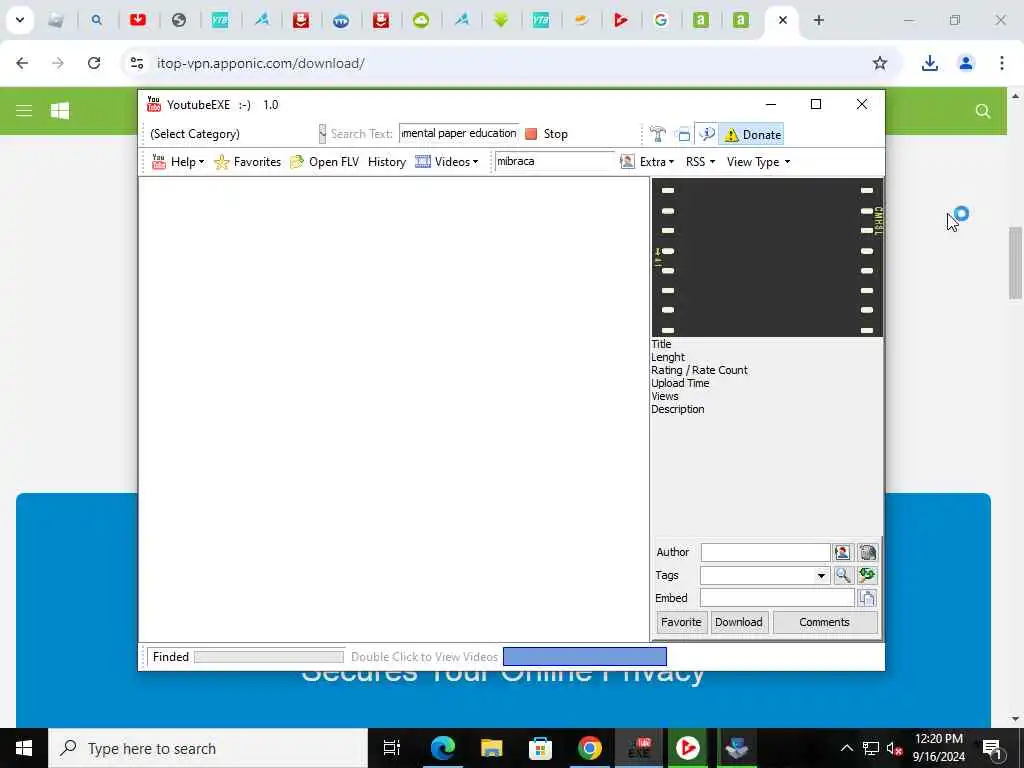Open a new Chrome tab with plus
The width and height of the screenshot is (1024, 768).
point(818,20)
